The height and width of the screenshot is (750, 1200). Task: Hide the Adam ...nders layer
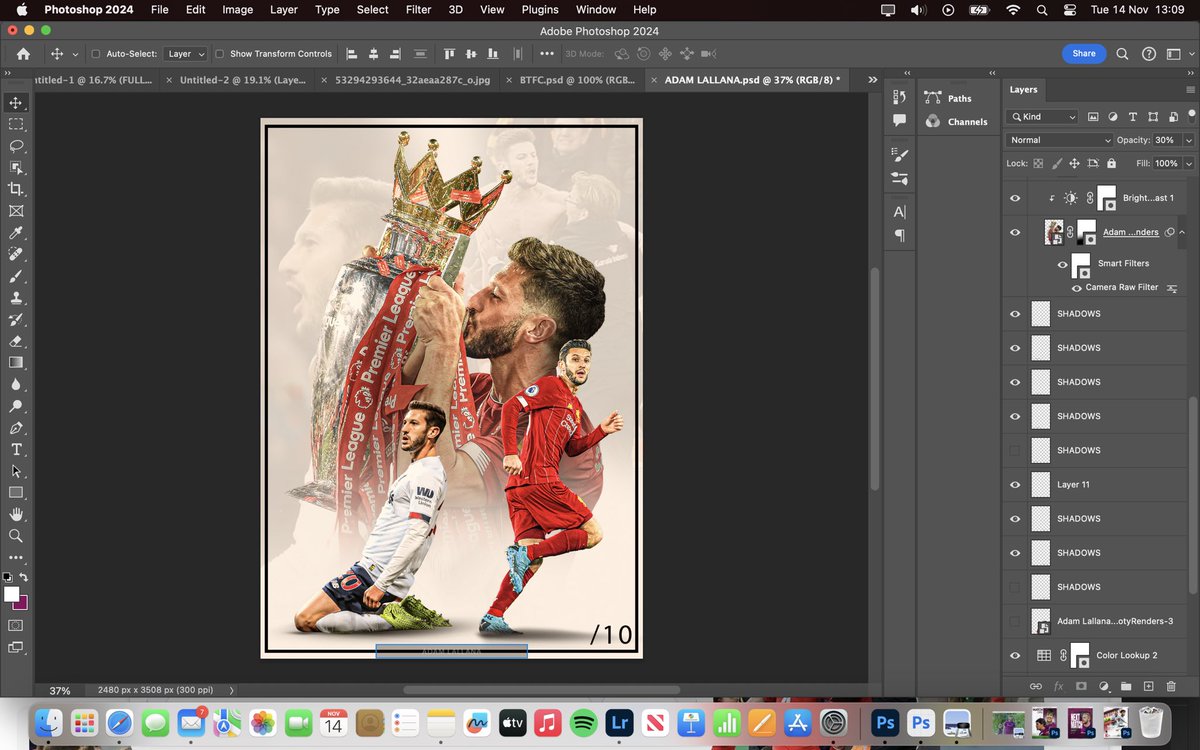[x=1015, y=232]
